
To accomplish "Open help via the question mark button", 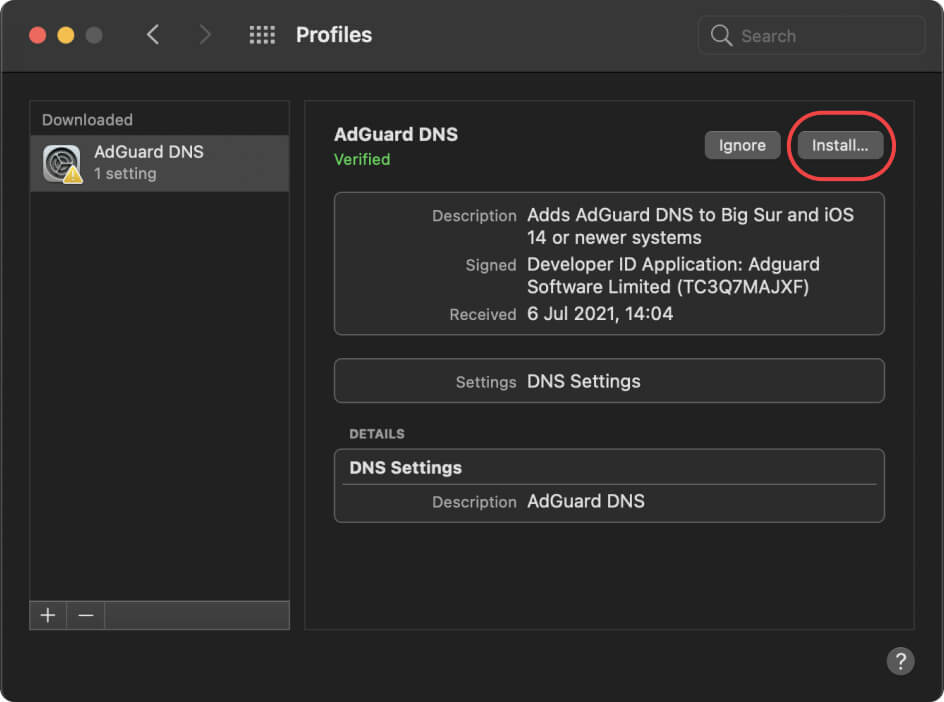I will pyautogui.click(x=899, y=661).
